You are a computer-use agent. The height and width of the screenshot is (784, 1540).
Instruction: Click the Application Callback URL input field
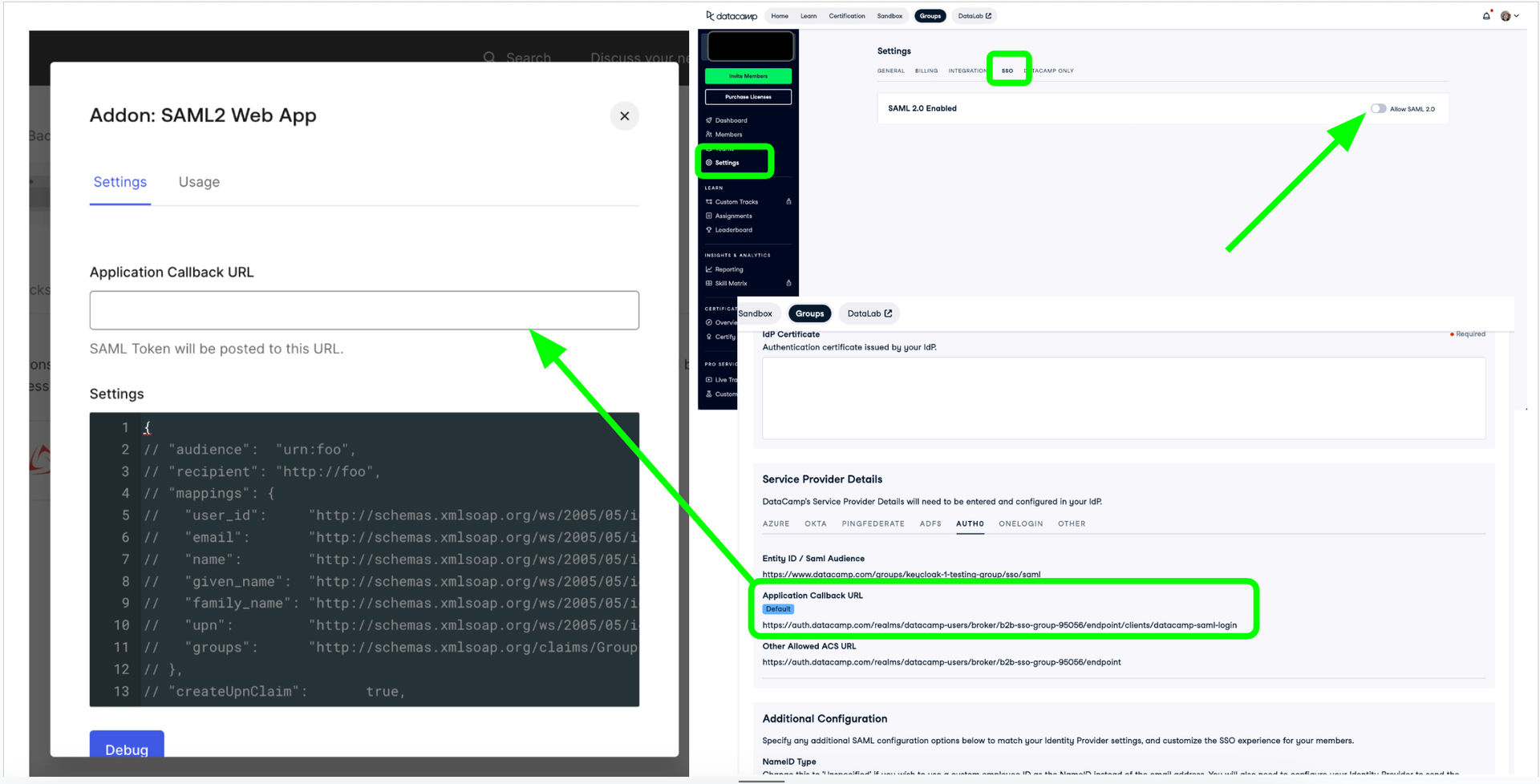click(364, 310)
